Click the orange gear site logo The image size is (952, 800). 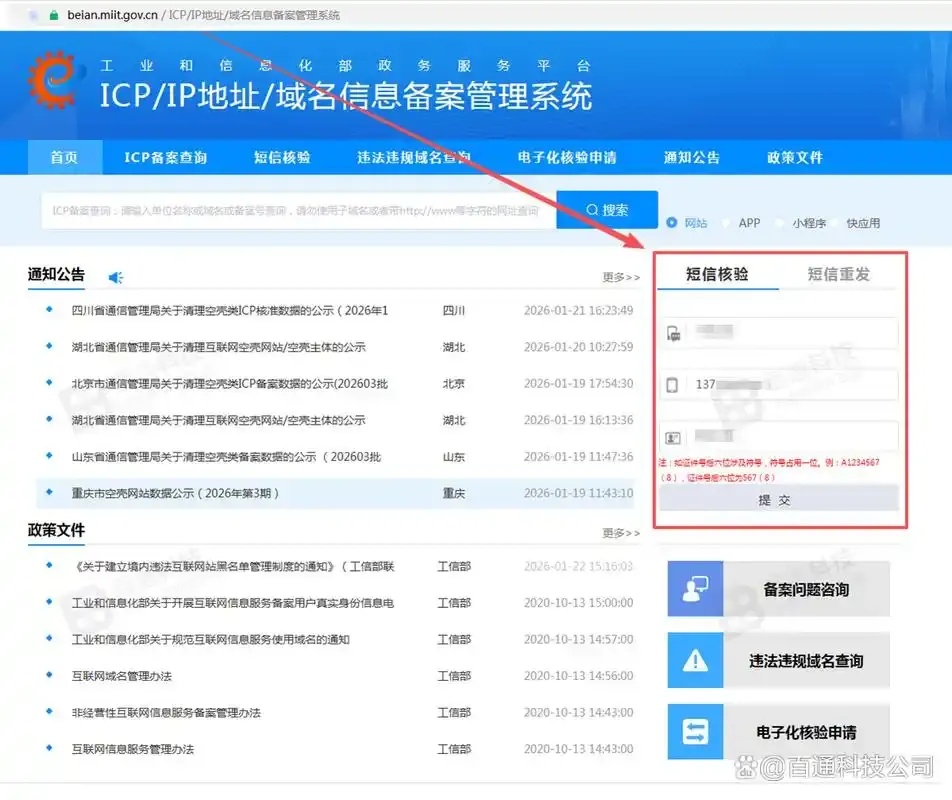pos(53,79)
